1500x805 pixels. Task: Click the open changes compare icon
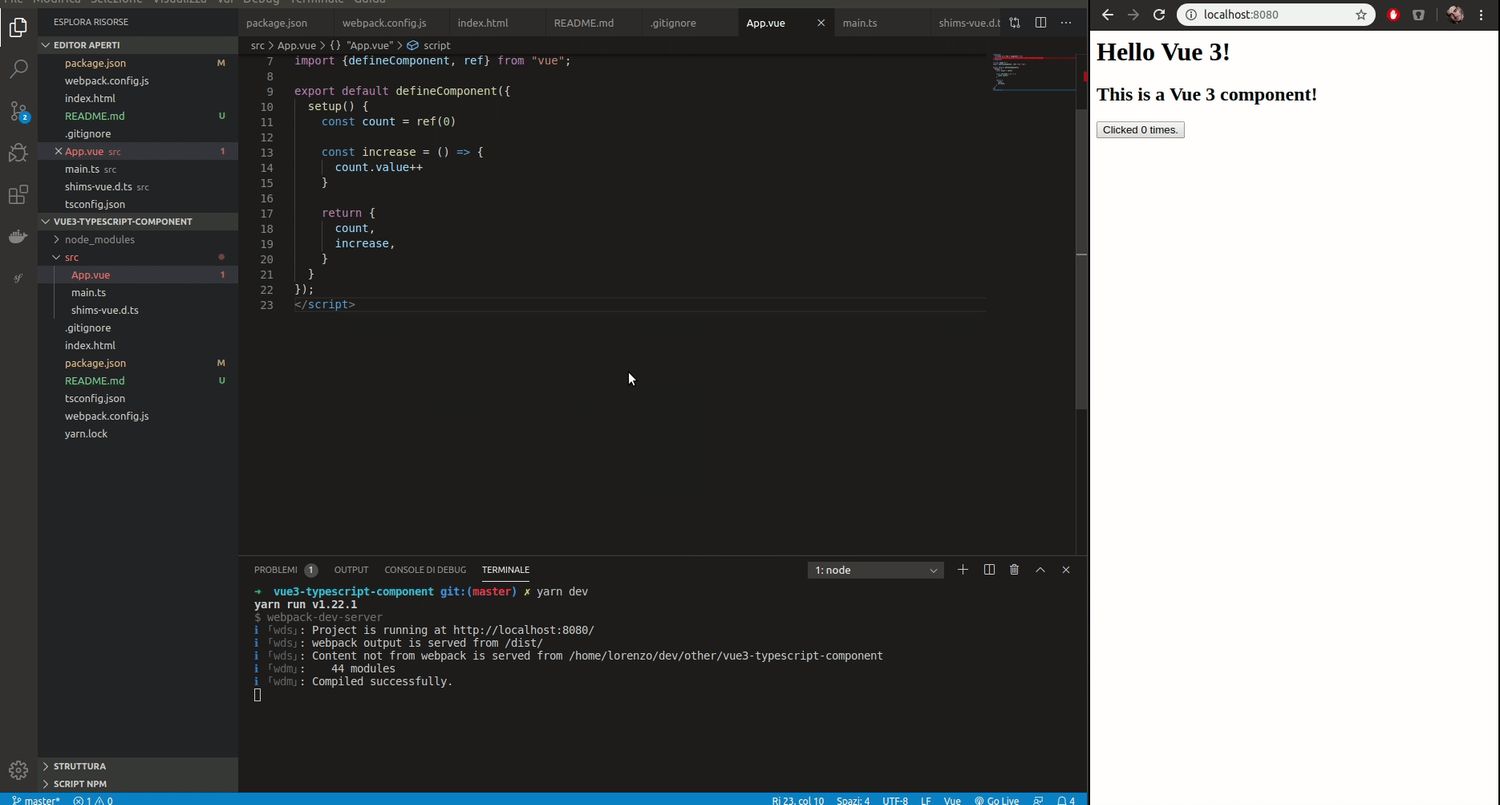coord(1015,23)
